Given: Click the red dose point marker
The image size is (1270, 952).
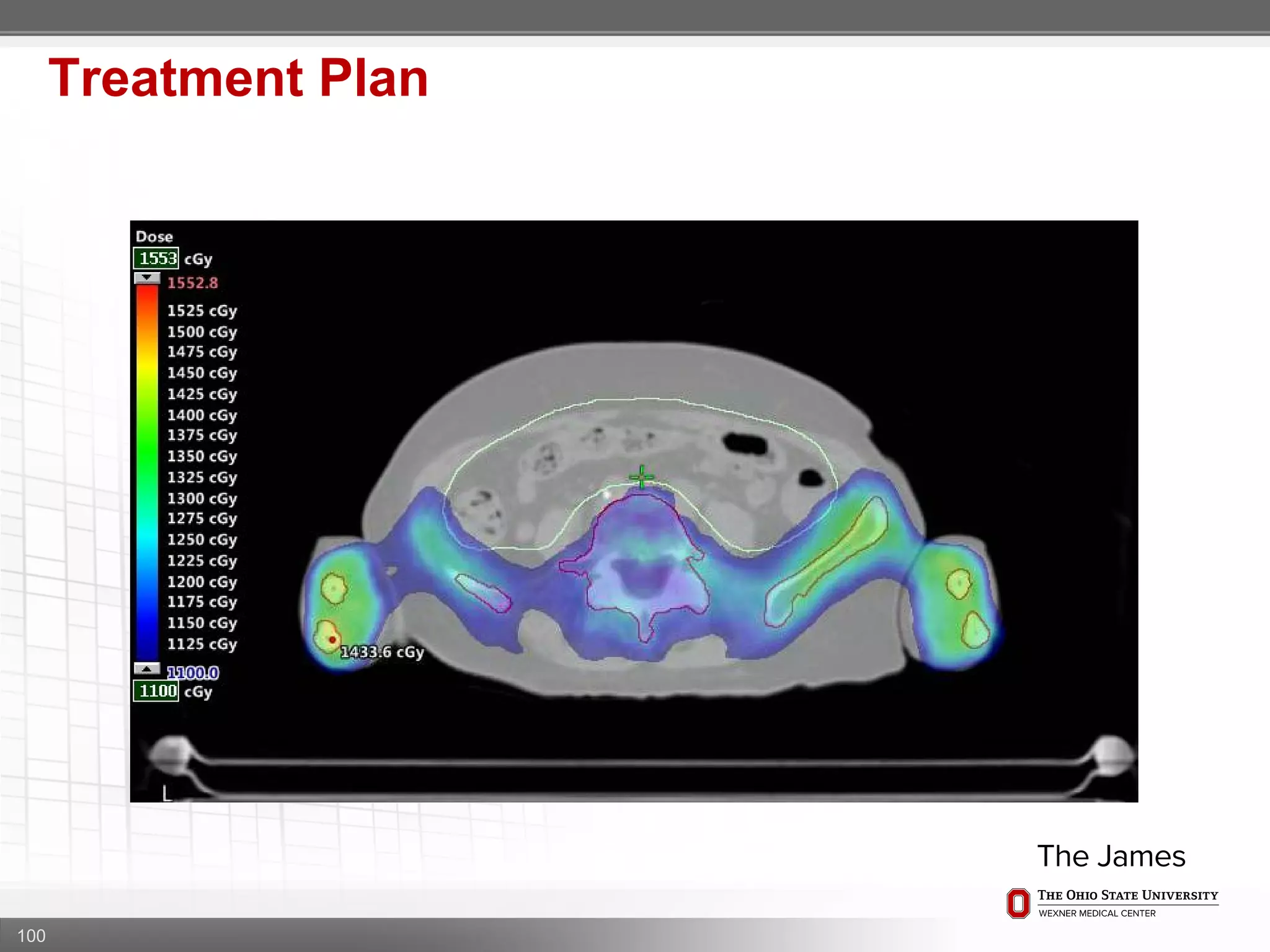Looking at the screenshot, I should [x=333, y=639].
